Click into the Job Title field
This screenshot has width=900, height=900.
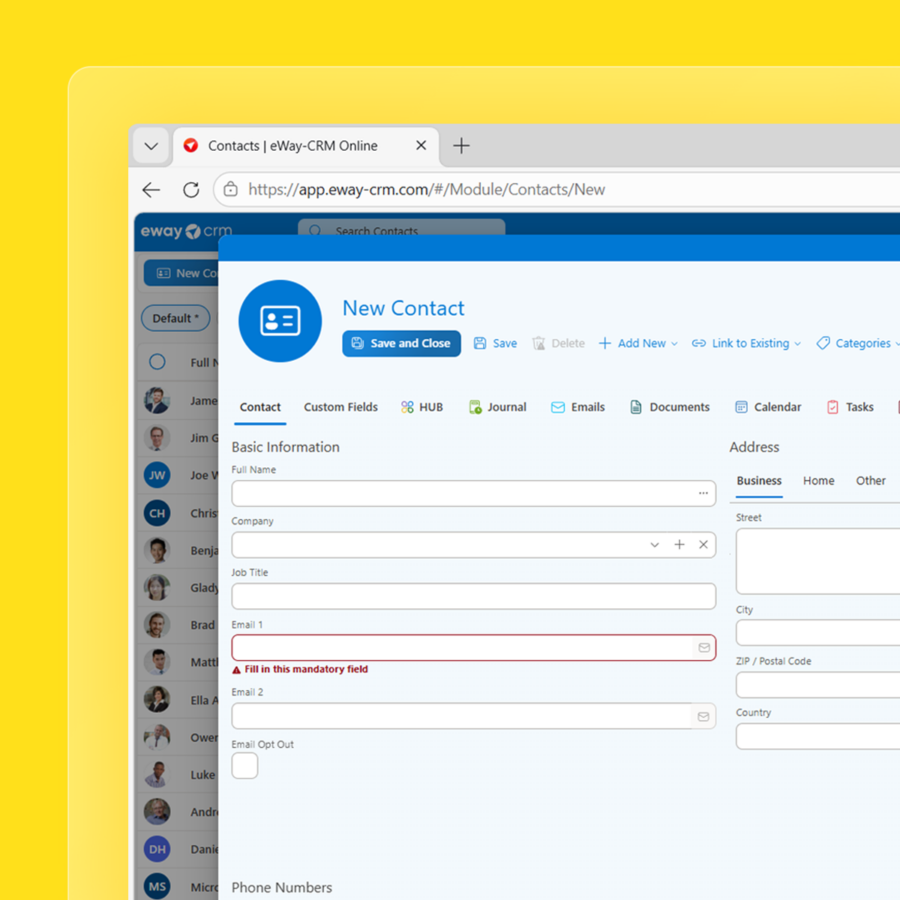tap(473, 597)
